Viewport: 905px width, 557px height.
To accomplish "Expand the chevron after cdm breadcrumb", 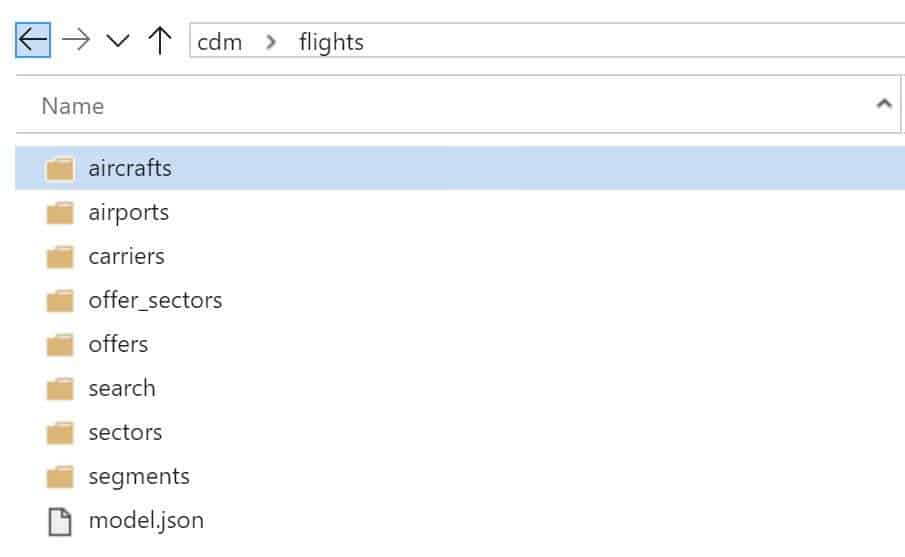I will pyautogui.click(x=270, y=42).
